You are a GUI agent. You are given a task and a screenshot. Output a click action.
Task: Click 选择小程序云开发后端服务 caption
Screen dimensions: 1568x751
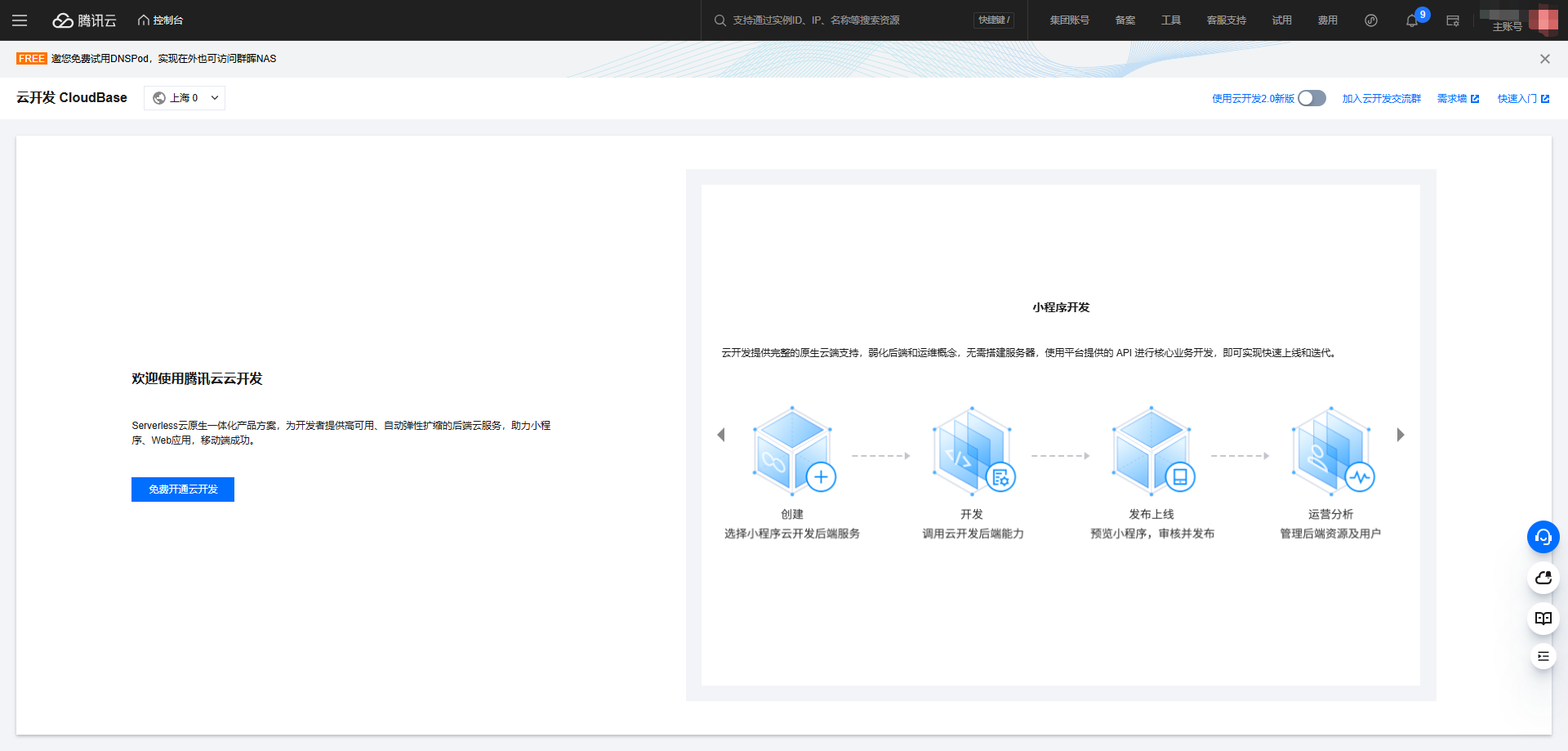pyautogui.click(x=792, y=534)
